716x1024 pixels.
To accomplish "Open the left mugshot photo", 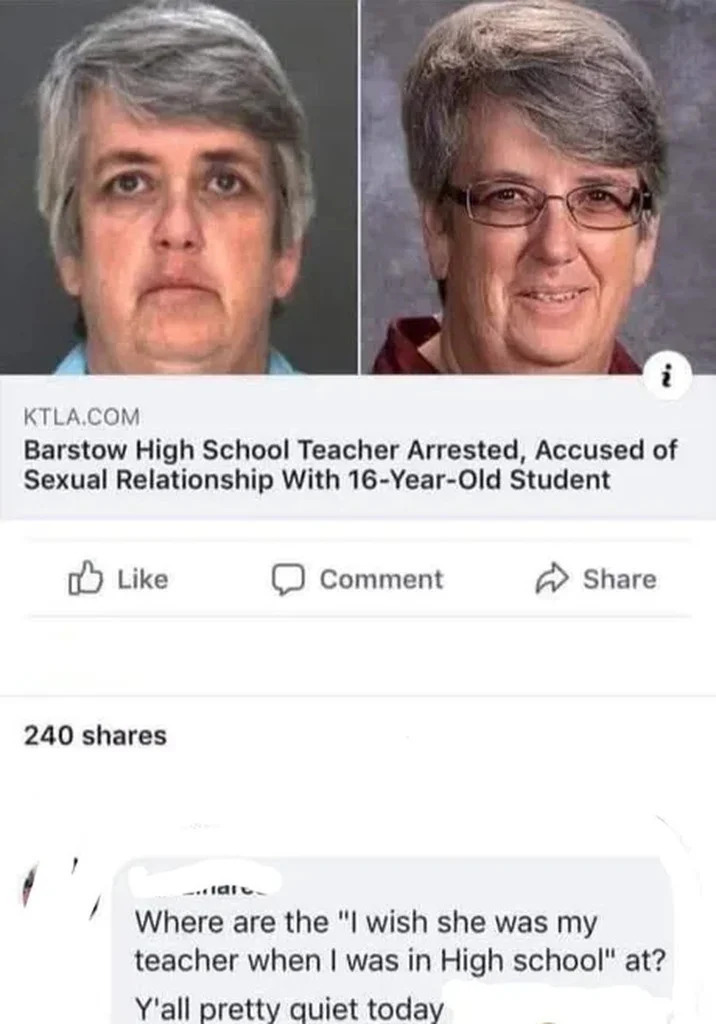I will click(178, 187).
